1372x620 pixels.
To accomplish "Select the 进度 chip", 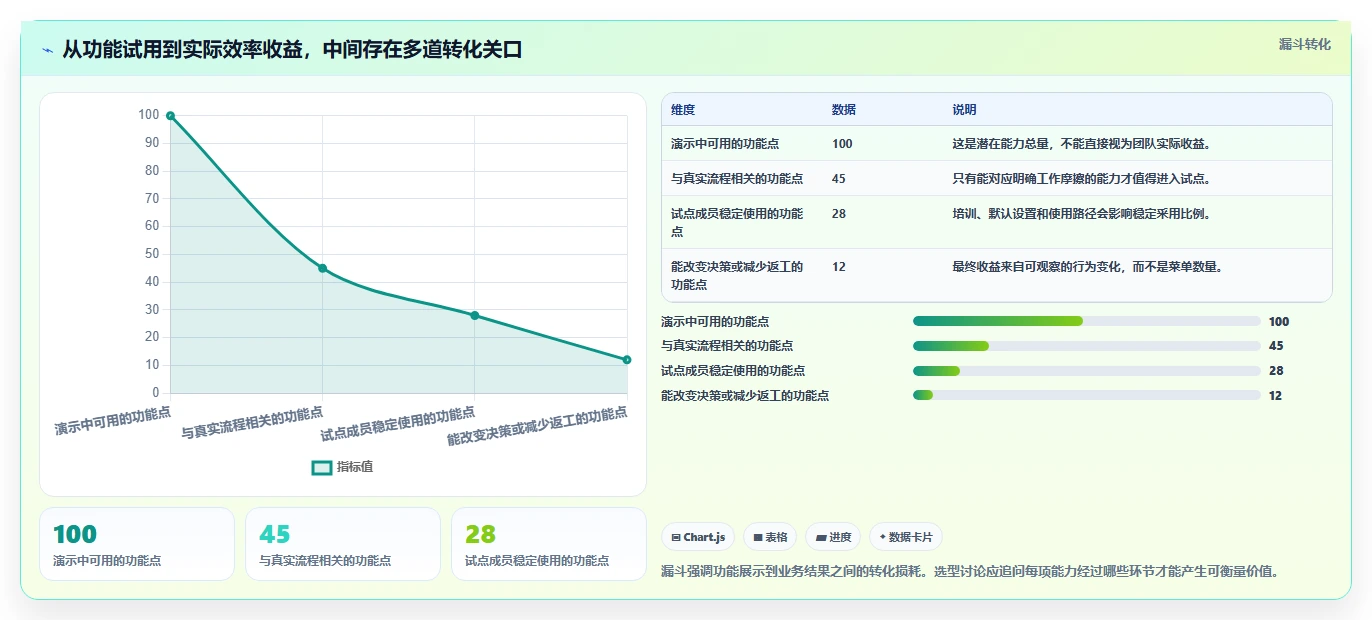I will (833, 537).
